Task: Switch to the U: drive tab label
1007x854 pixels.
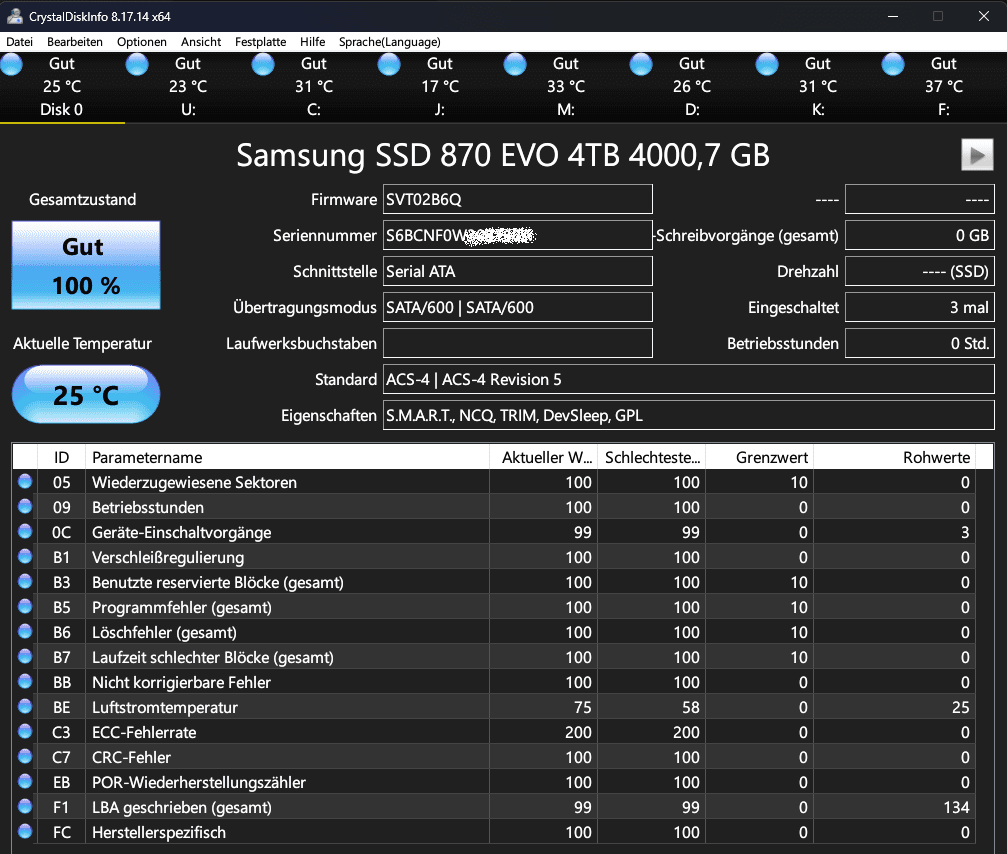Action: point(188,110)
